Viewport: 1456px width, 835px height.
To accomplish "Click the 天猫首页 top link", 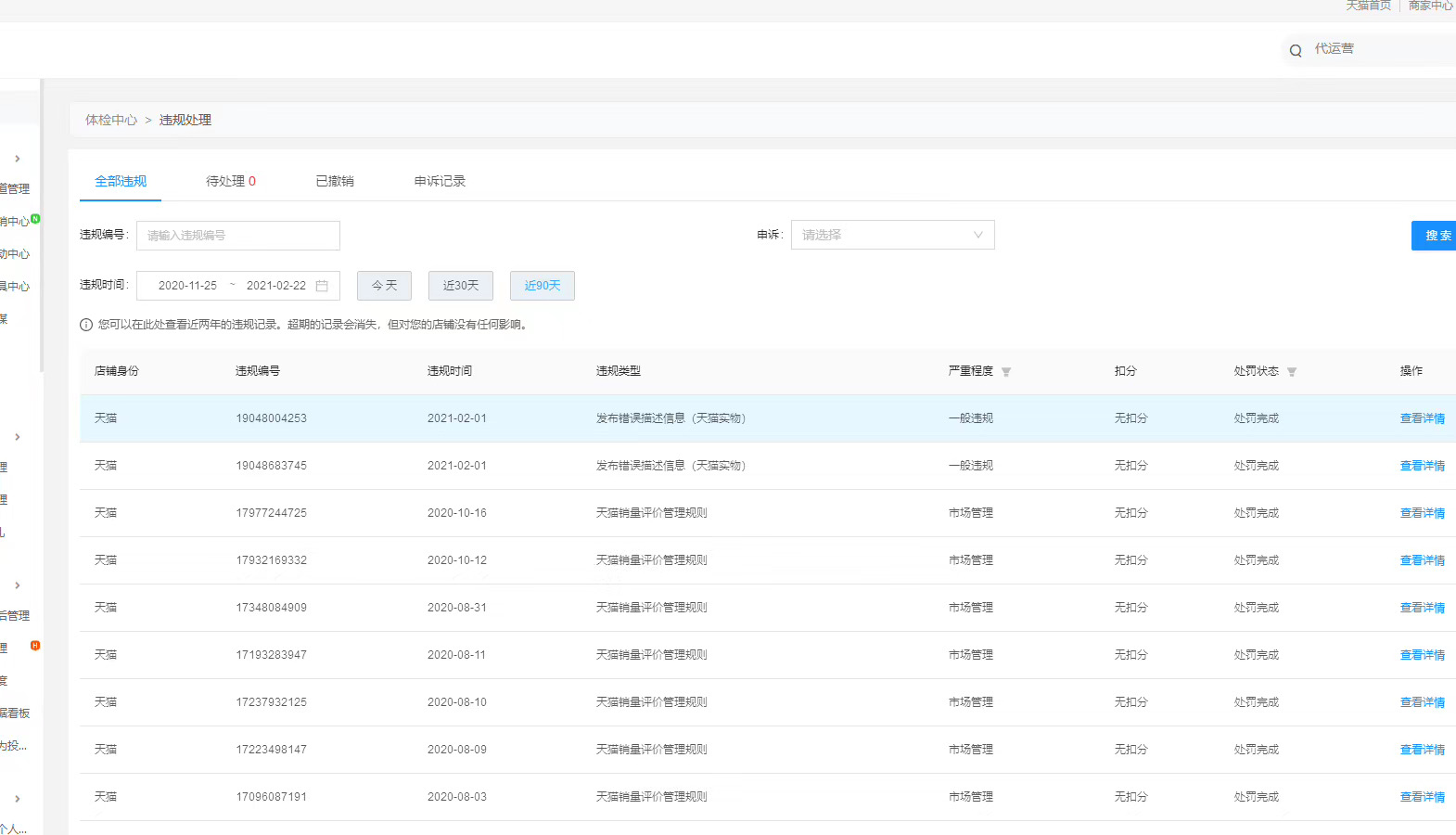I will [x=1369, y=6].
